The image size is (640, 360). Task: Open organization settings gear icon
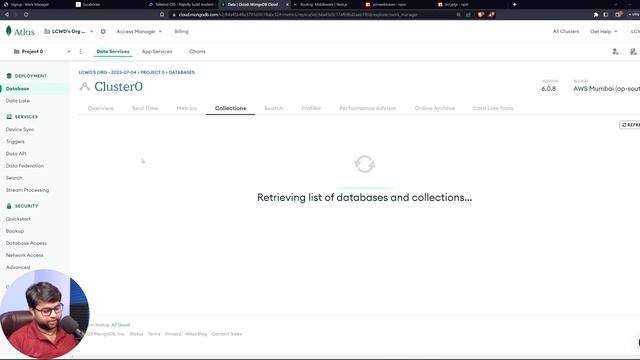(103, 31)
